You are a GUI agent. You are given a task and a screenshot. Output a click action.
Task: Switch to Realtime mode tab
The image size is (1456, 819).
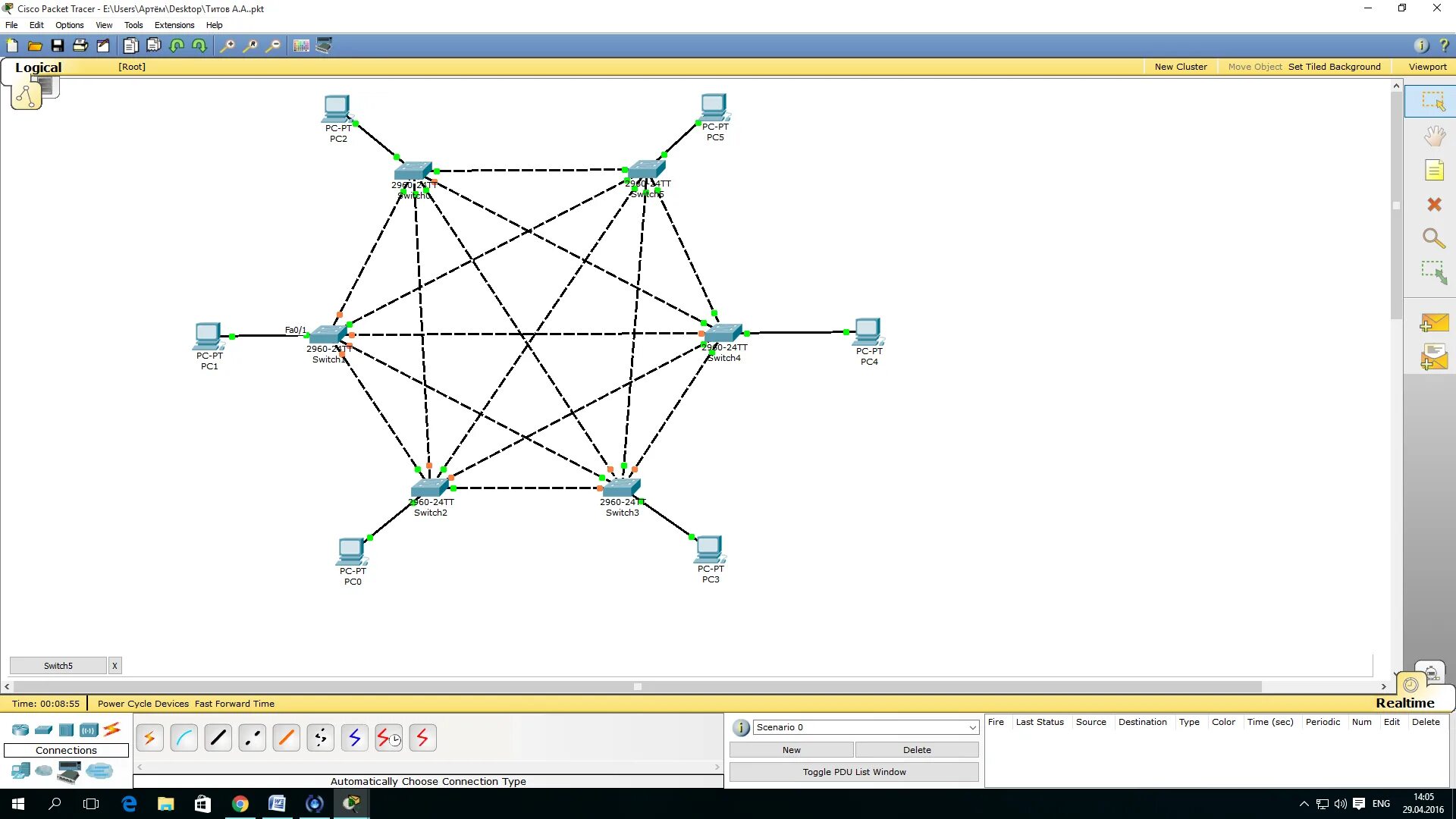coord(1404,703)
